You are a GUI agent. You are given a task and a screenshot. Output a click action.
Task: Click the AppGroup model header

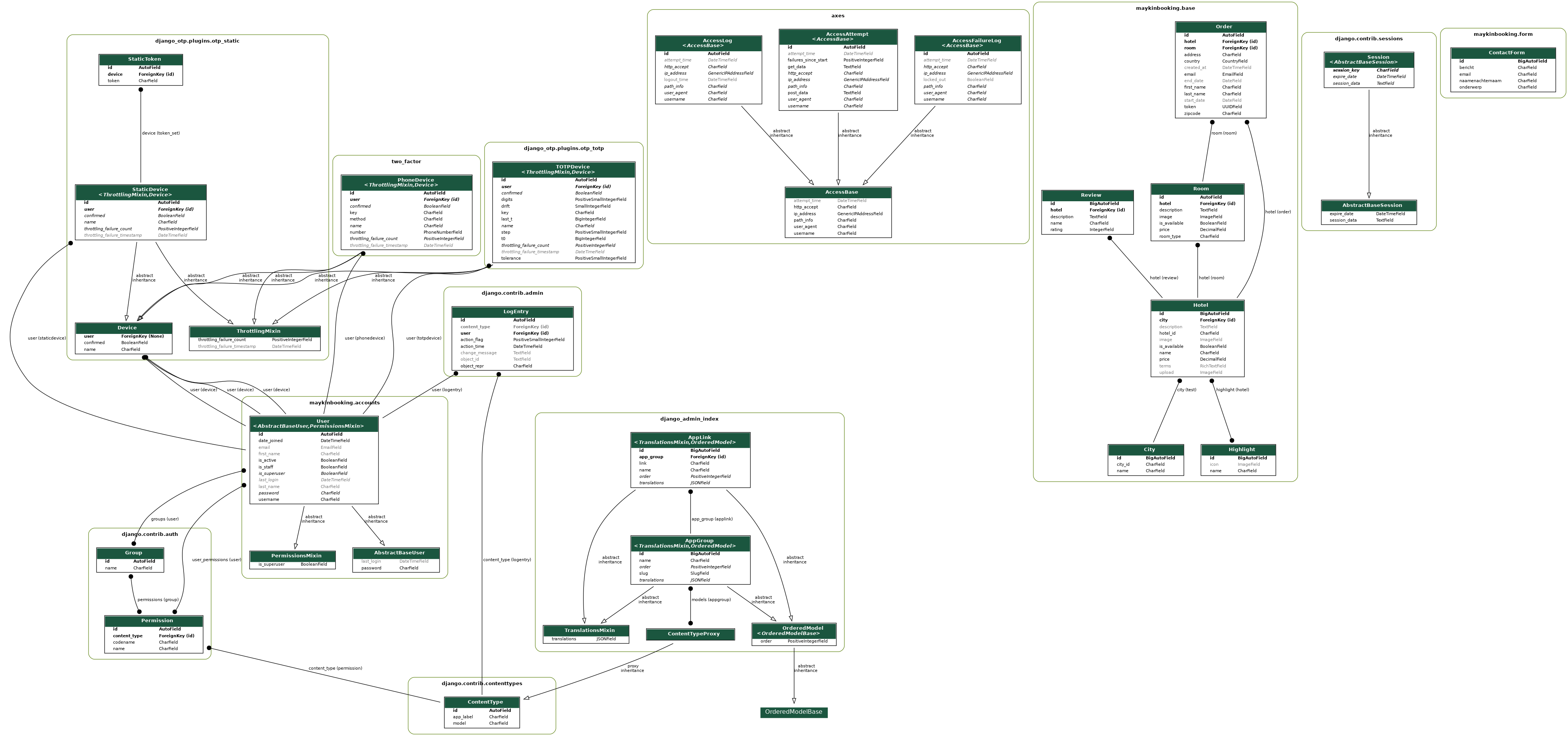click(x=690, y=544)
